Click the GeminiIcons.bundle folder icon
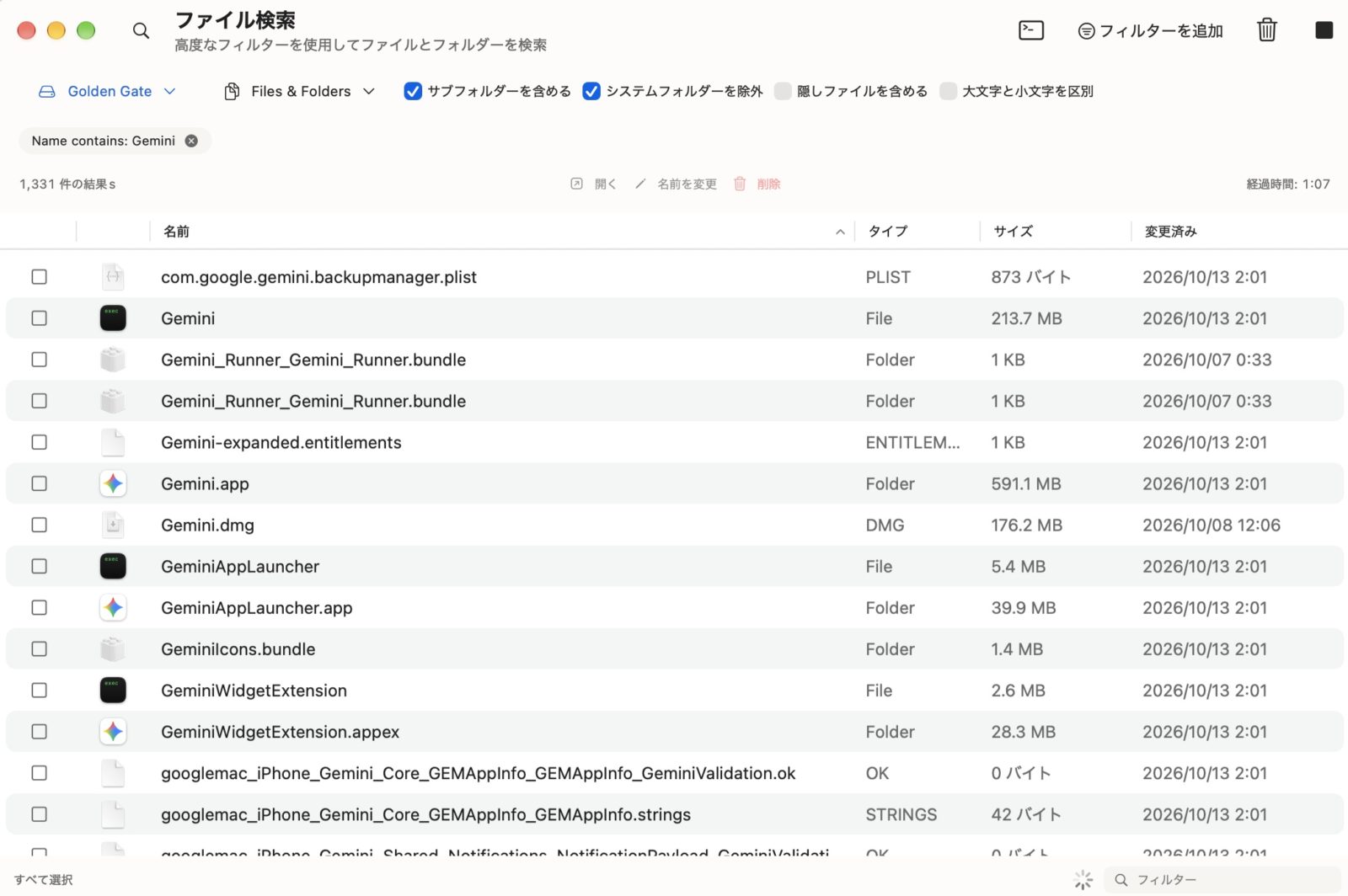 [x=113, y=648]
